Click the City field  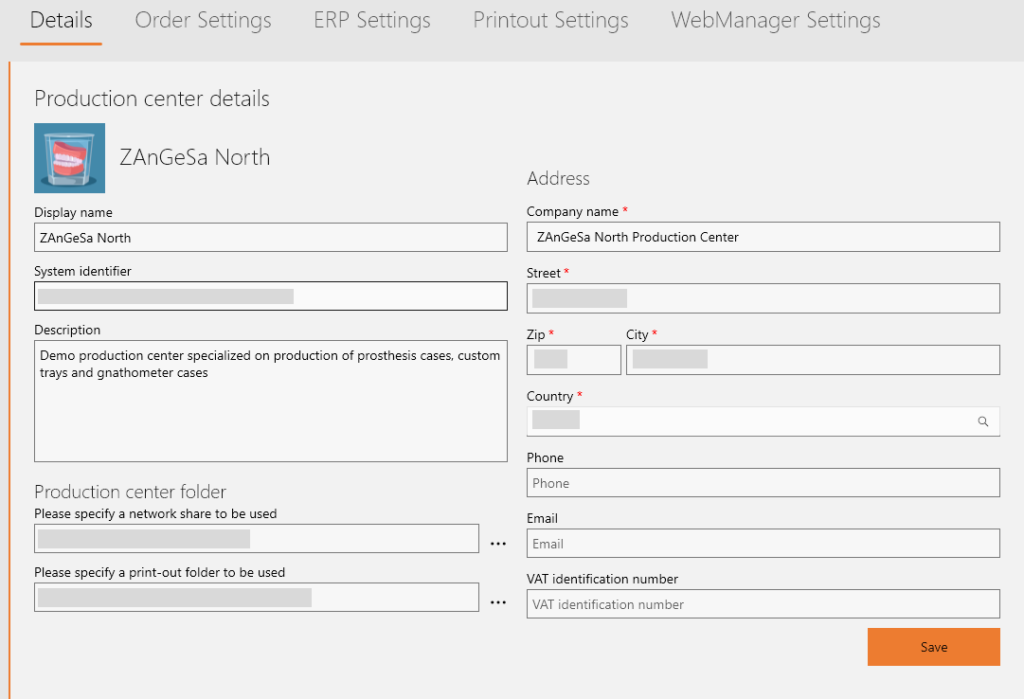click(x=812, y=360)
